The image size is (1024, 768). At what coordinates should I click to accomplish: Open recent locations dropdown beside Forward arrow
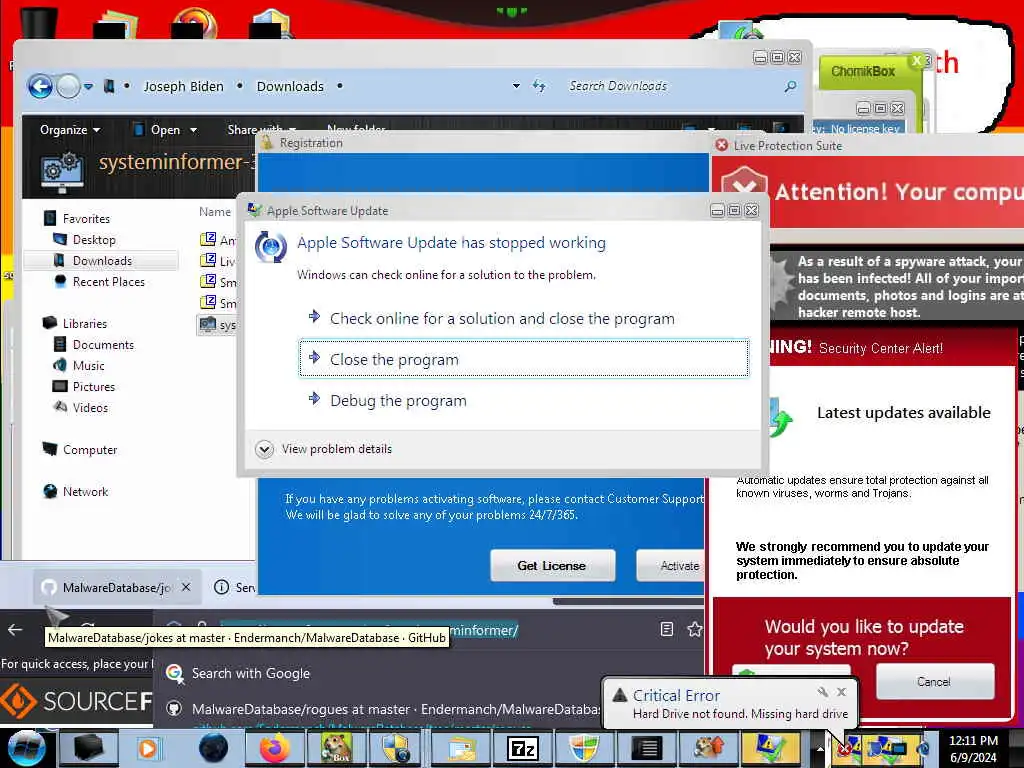88,86
